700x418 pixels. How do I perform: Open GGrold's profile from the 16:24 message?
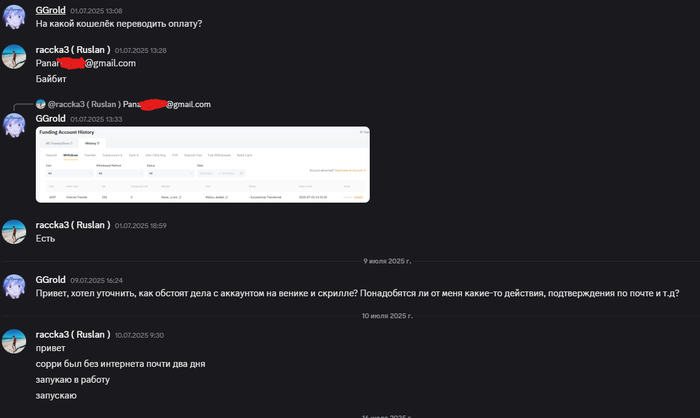(50, 280)
